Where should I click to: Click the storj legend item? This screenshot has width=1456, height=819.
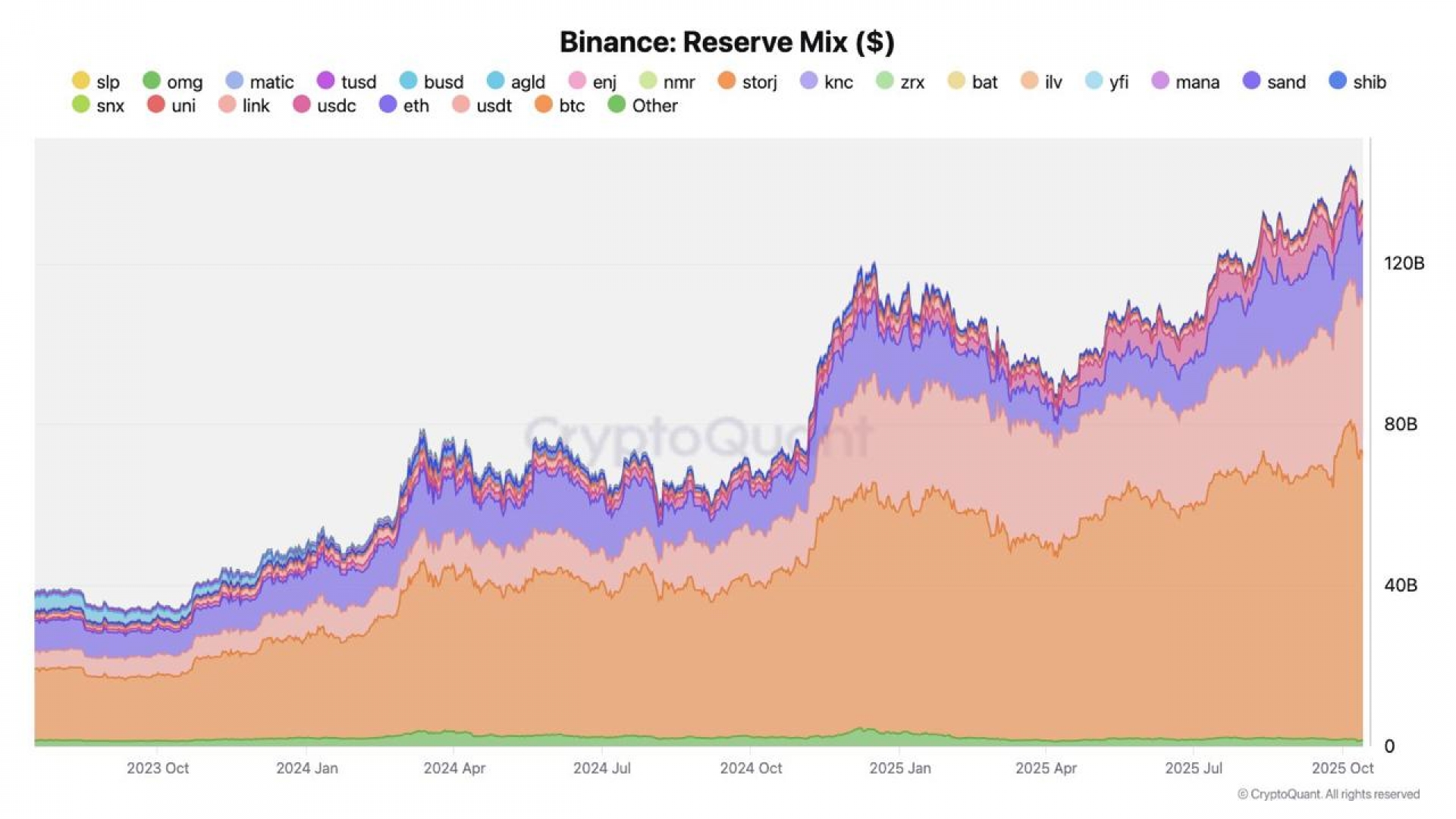pos(748,81)
